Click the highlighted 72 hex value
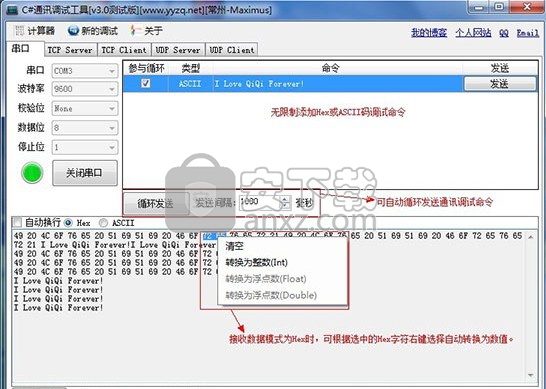This screenshot has width=546, height=389. (x=208, y=236)
